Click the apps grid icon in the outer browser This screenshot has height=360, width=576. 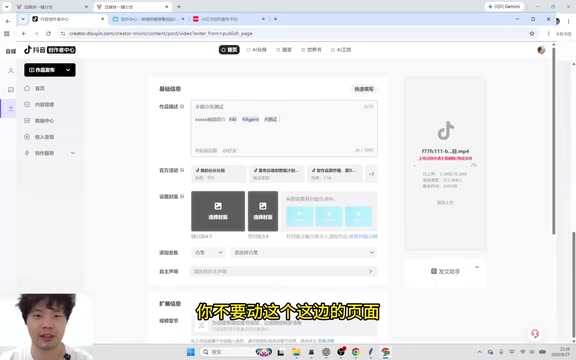(7, 33)
